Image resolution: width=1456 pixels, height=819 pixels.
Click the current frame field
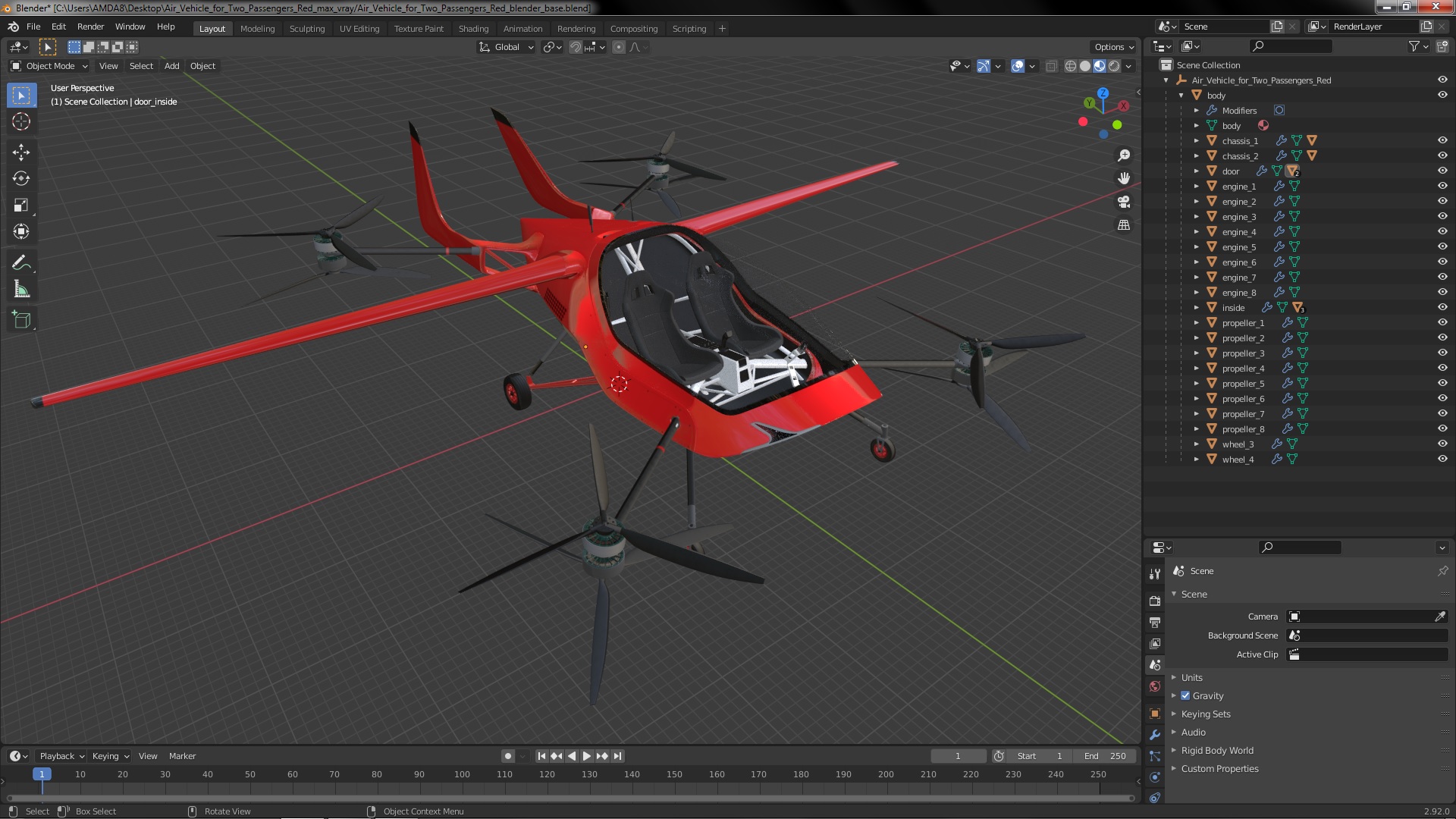click(x=958, y=756)
